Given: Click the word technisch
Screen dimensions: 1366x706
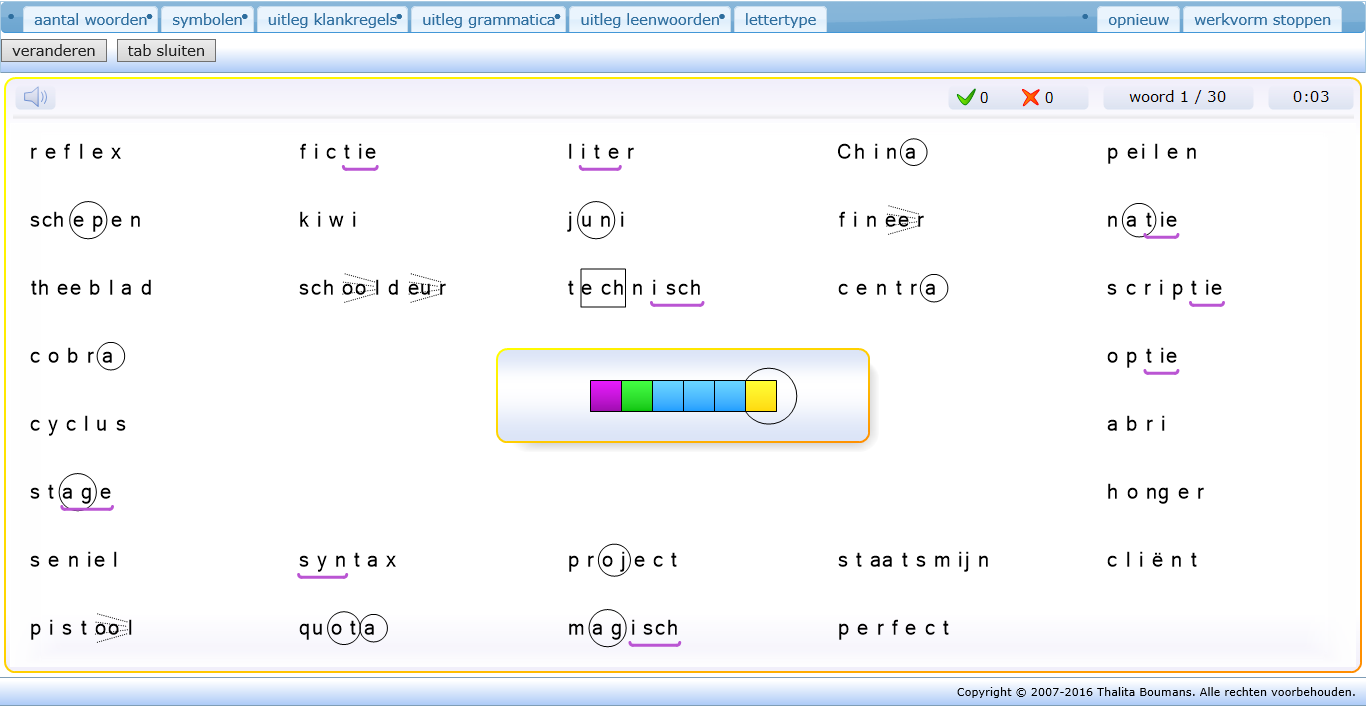Looking at the screenshot, I should [635, 289].
